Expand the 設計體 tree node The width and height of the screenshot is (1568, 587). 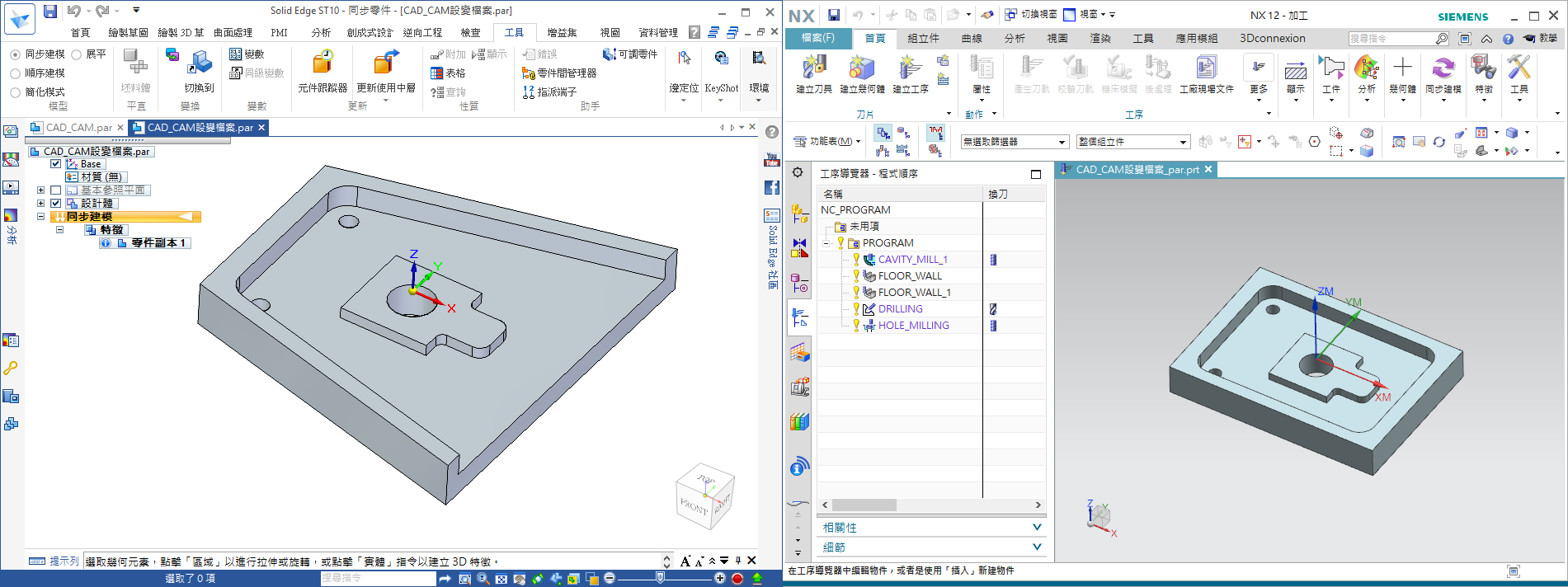[40, 204]
